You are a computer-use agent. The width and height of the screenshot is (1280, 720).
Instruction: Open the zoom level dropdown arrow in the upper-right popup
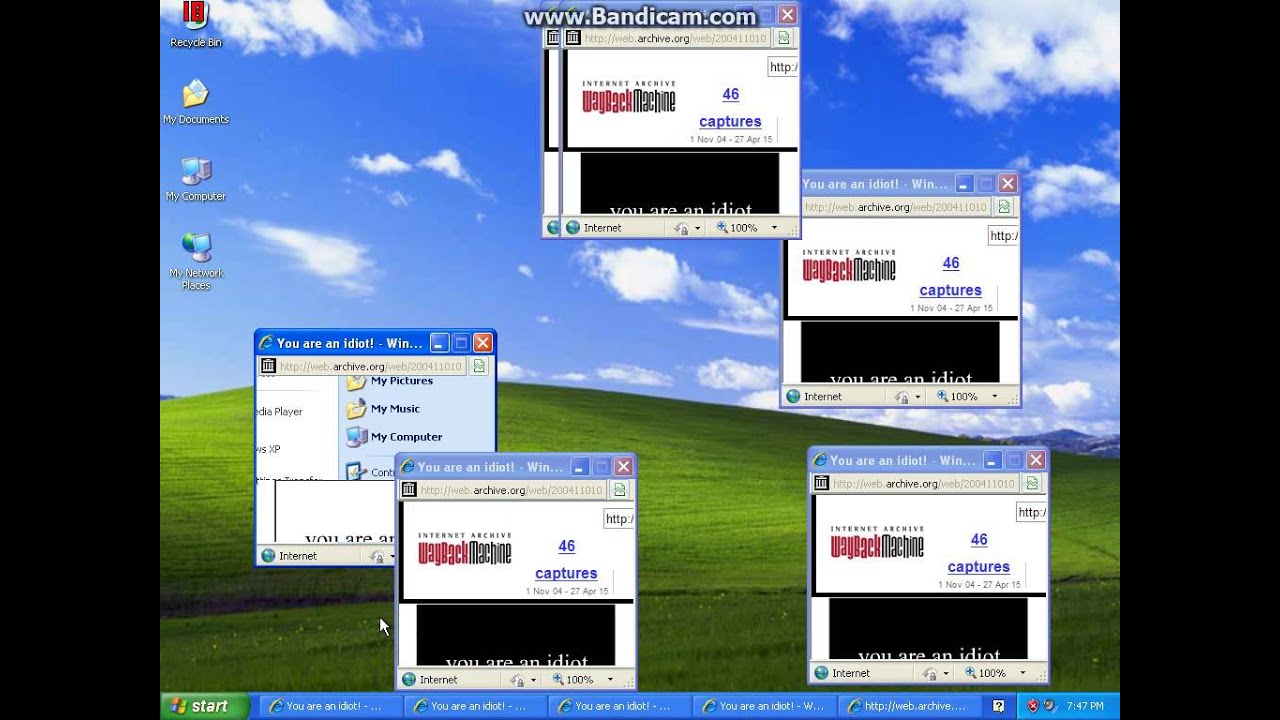(994, 397)
